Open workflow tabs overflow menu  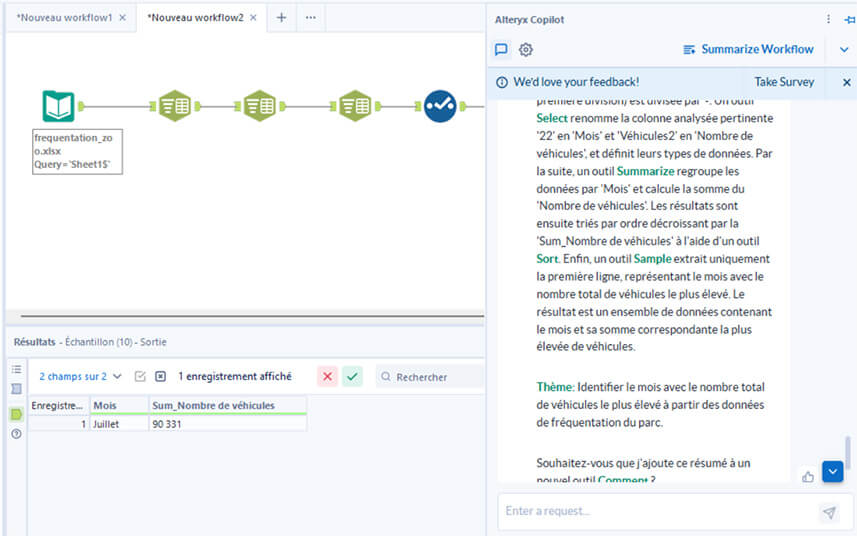[x=310, y=17]
